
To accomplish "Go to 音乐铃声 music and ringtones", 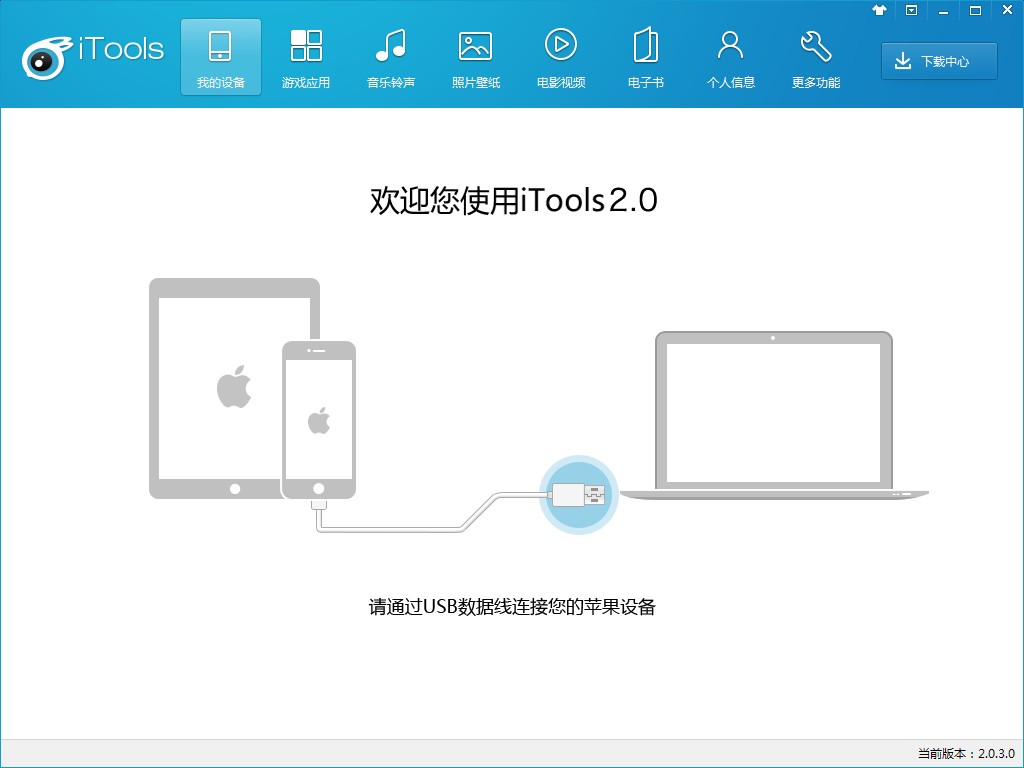I will click(x=390, y=57).
